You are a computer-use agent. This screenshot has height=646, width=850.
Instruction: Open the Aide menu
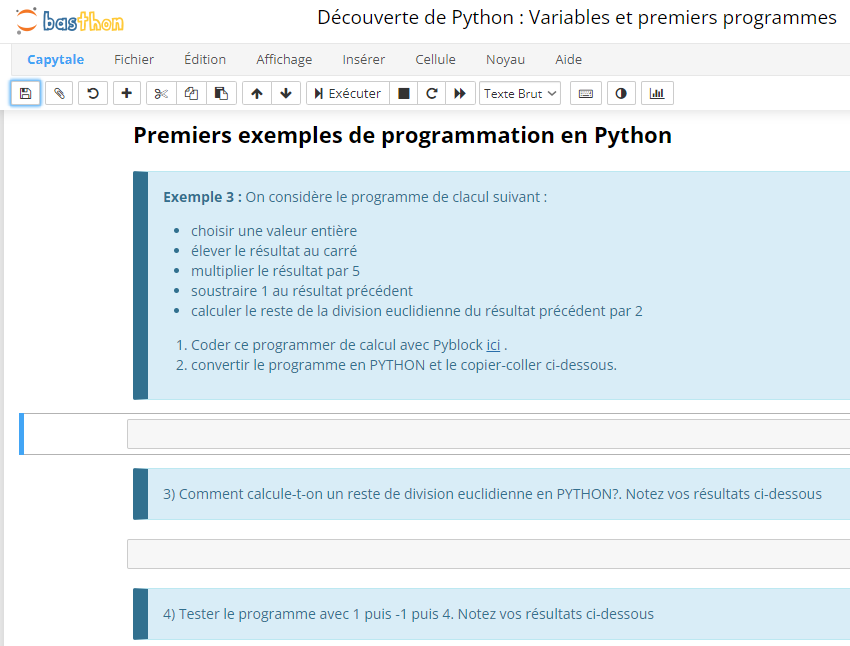(x=568, y=59)
